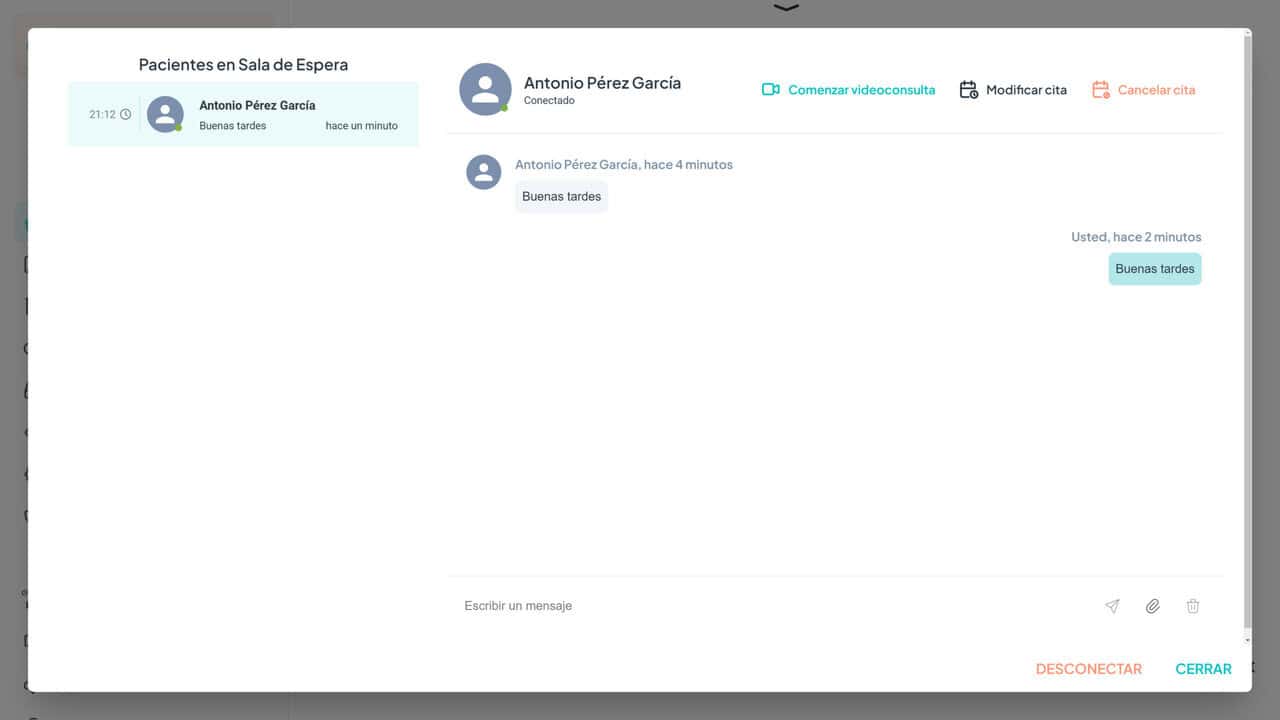Click the send message paper plane icon
This screenshot has height=720, width=1280.
(1112, 606)
